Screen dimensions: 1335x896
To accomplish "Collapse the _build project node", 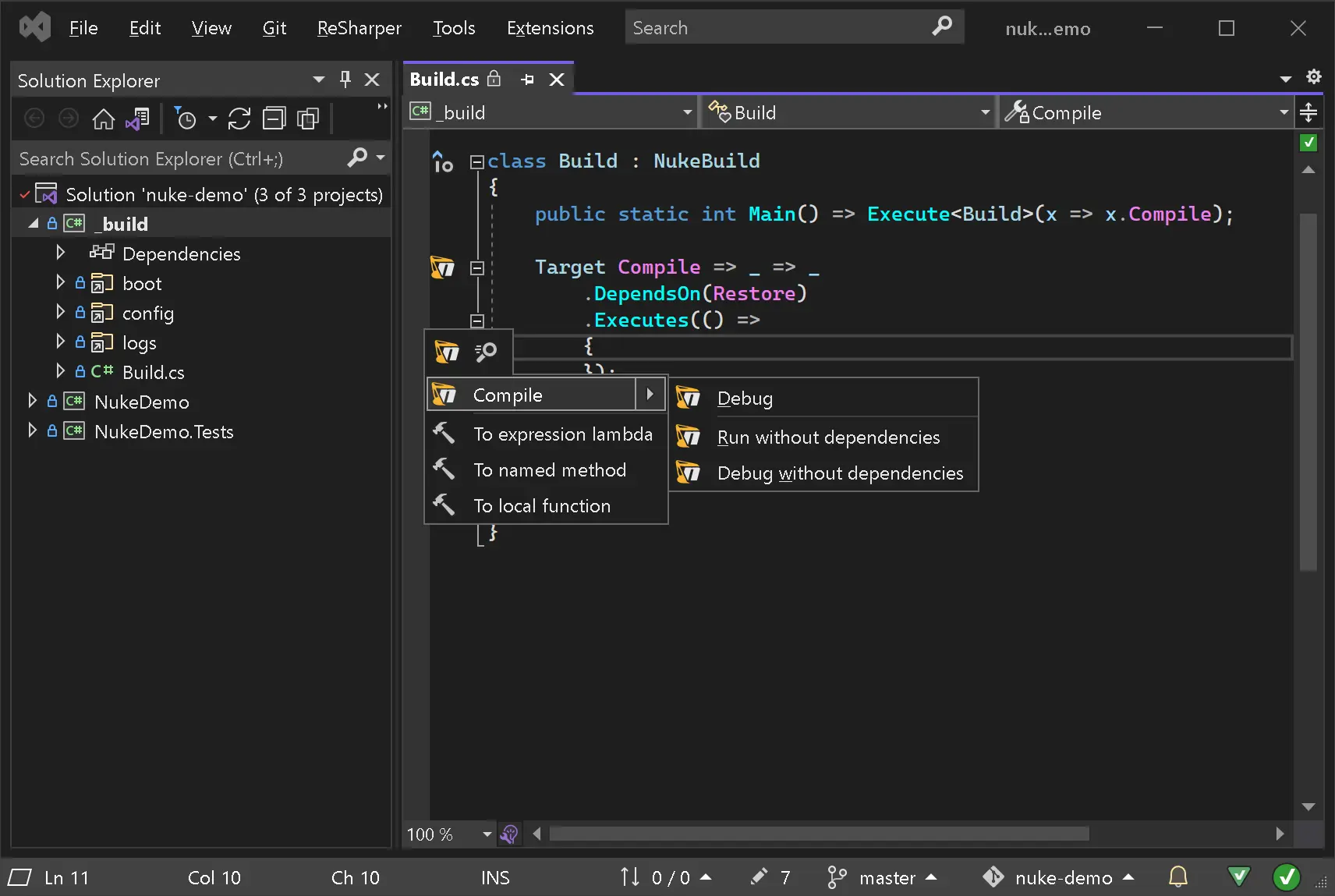I will [x=33, y=224].
